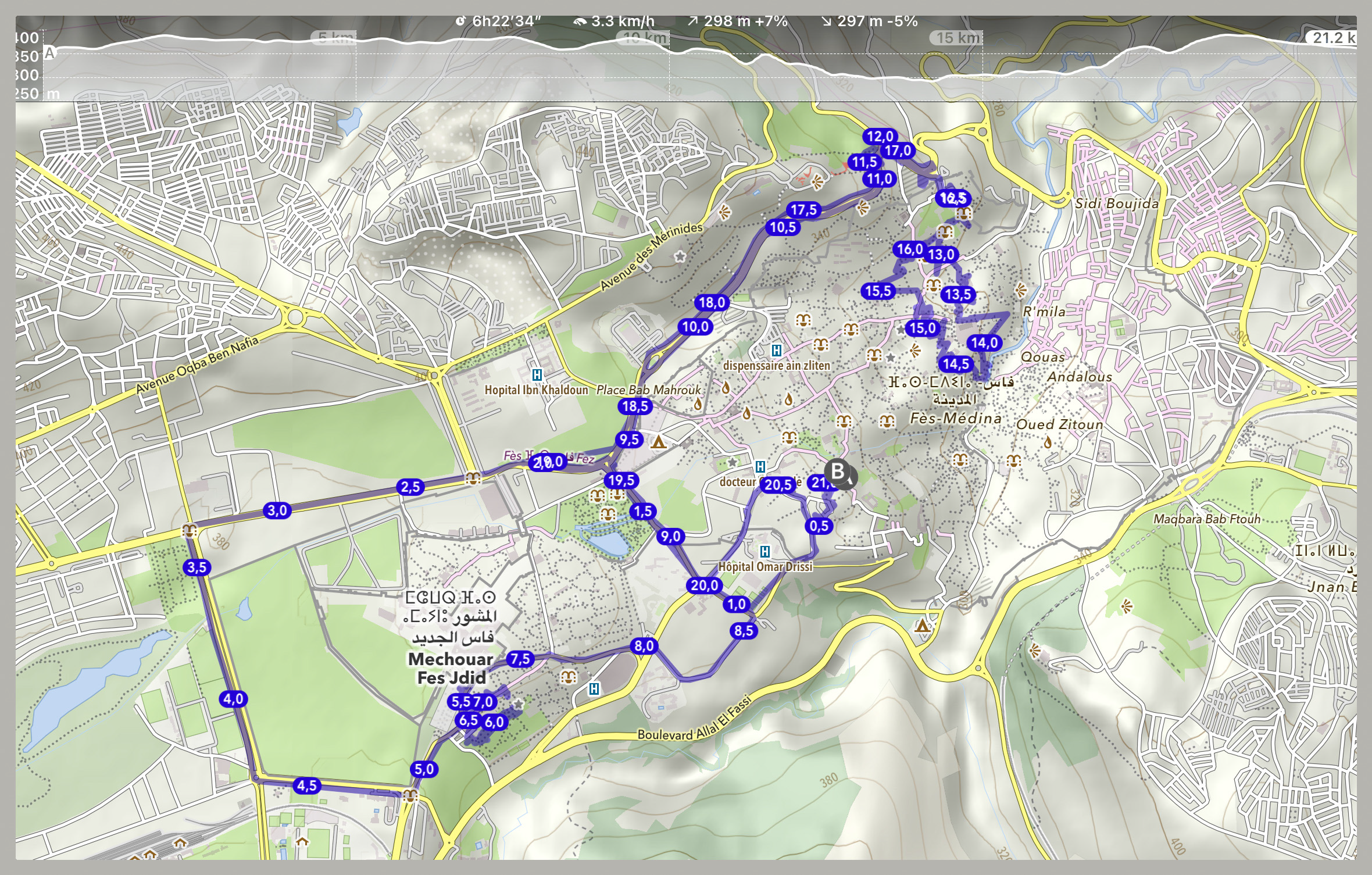This screenshot has height=875, width=1372.
Task: Click kilometer marker 4,5 on the route
Action: 307,785
